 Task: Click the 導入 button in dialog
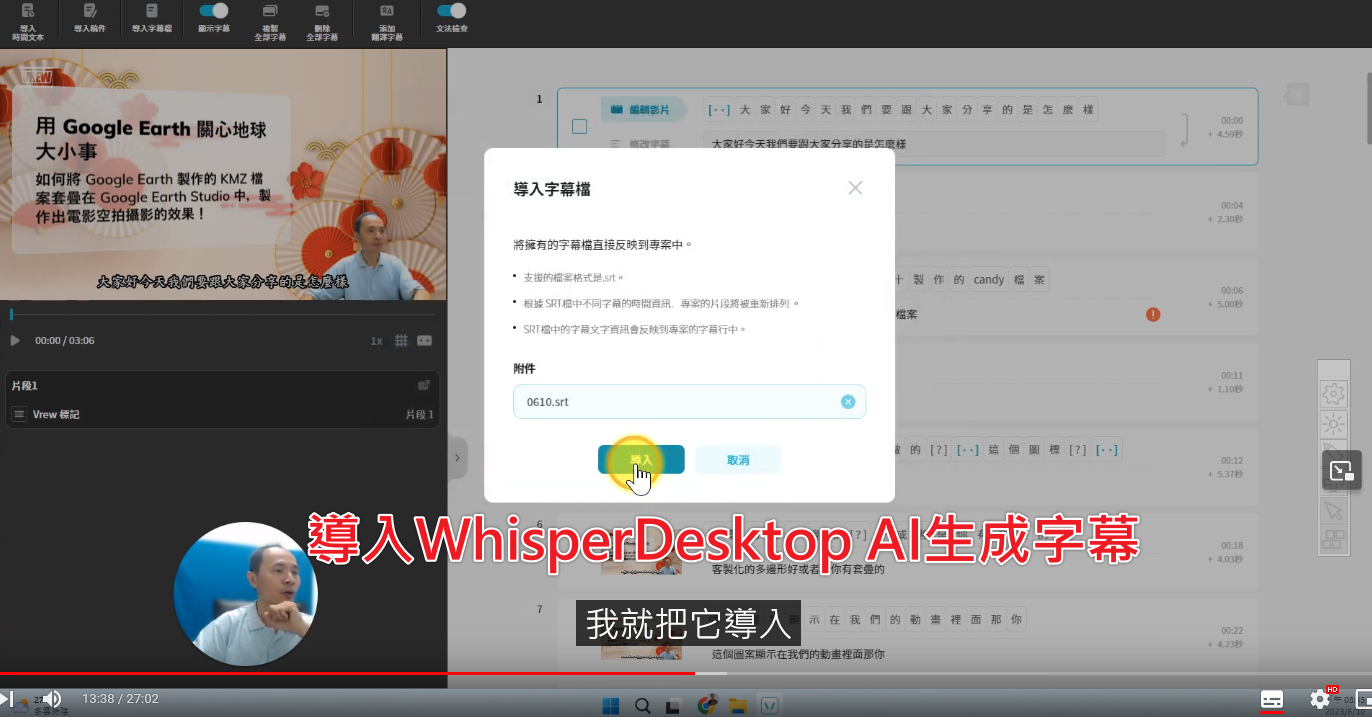point(641,459)
